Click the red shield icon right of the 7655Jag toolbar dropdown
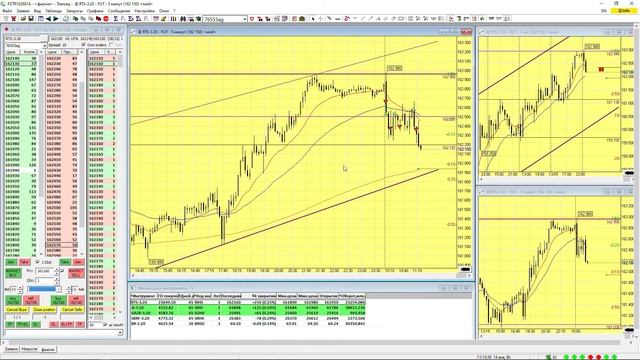This screenshot has height=360, width=640. [252, 19]
